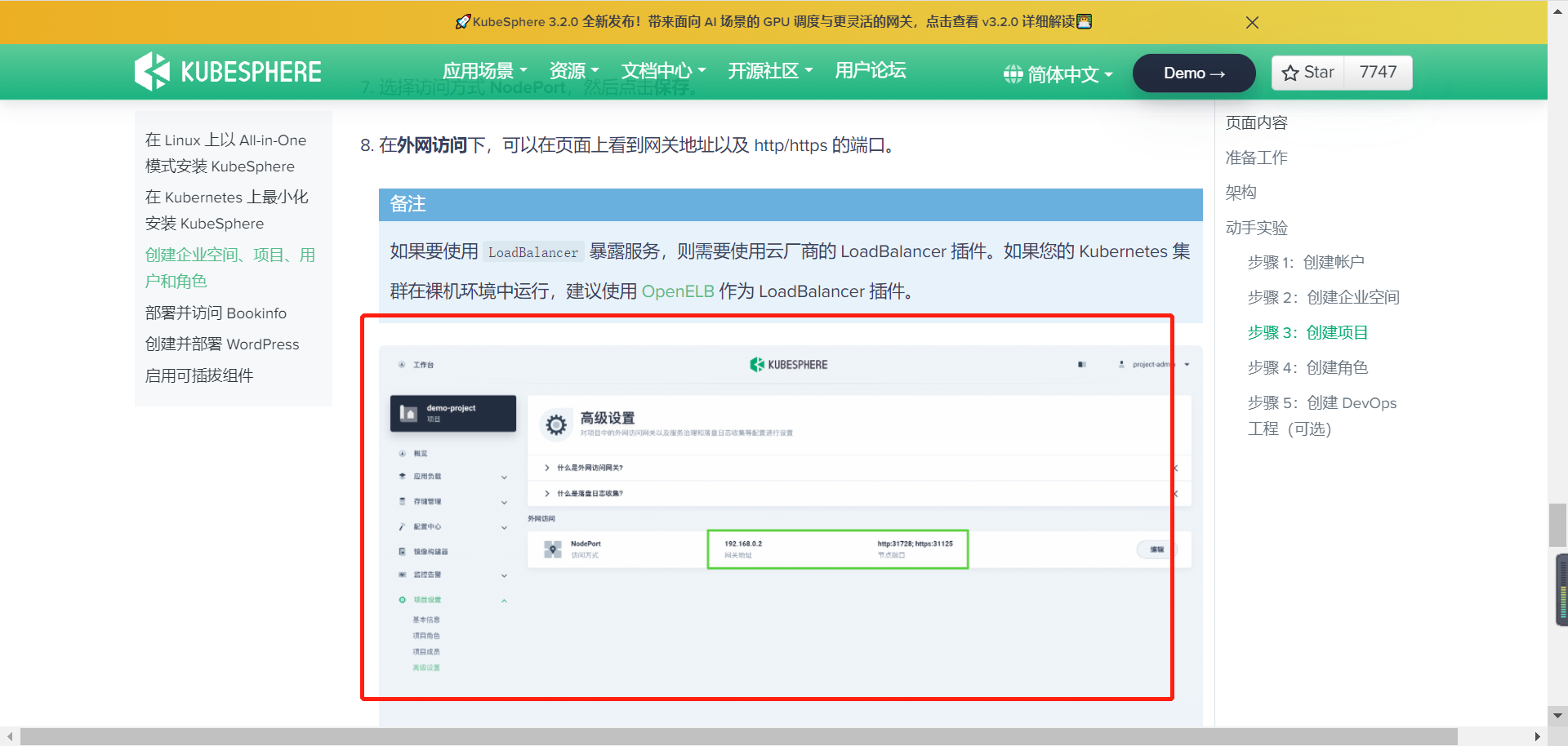Open the 应用场景 dropdown menu
This screenshot has width=1568, height=746.
tap(485, 71)
